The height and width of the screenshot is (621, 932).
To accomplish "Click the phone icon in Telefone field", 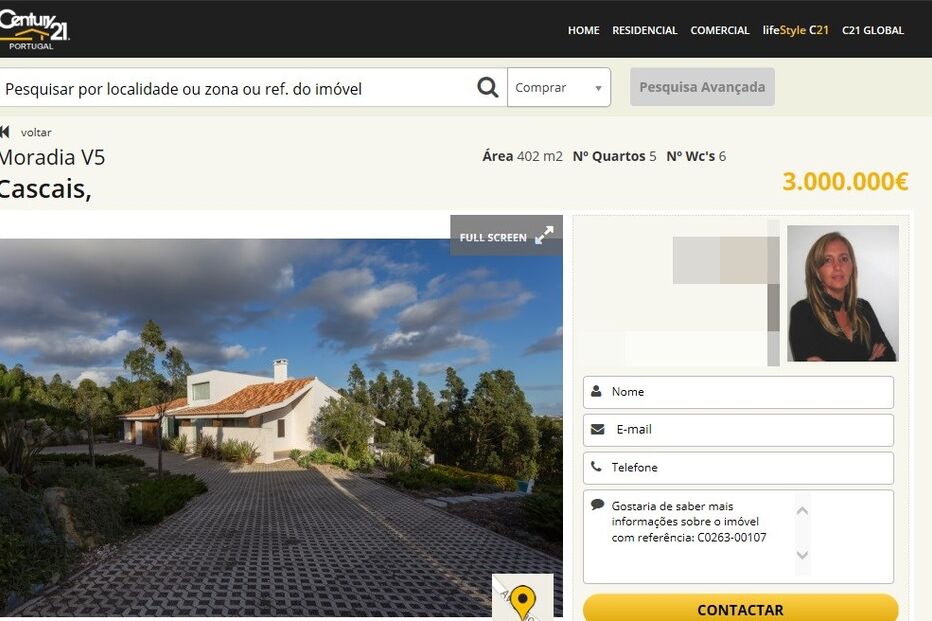I will [596, 466].
